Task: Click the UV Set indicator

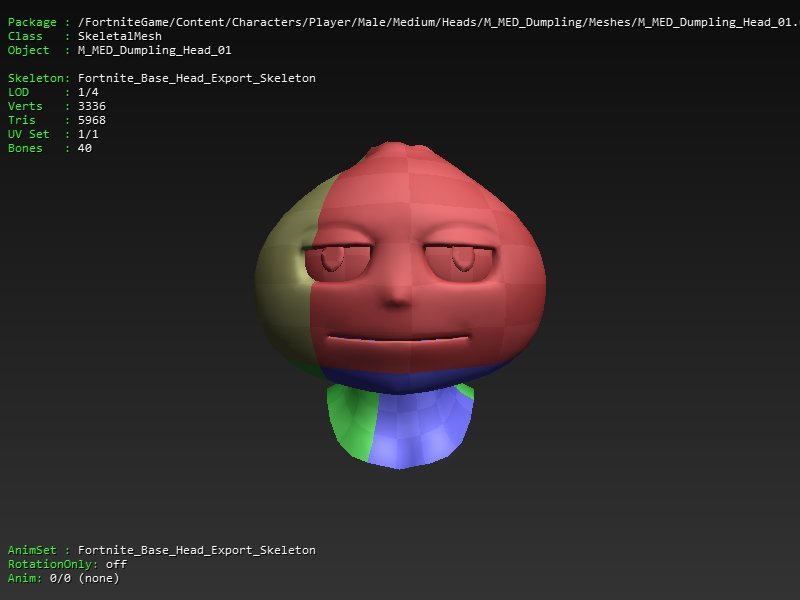Action: [x=86, y=134]
